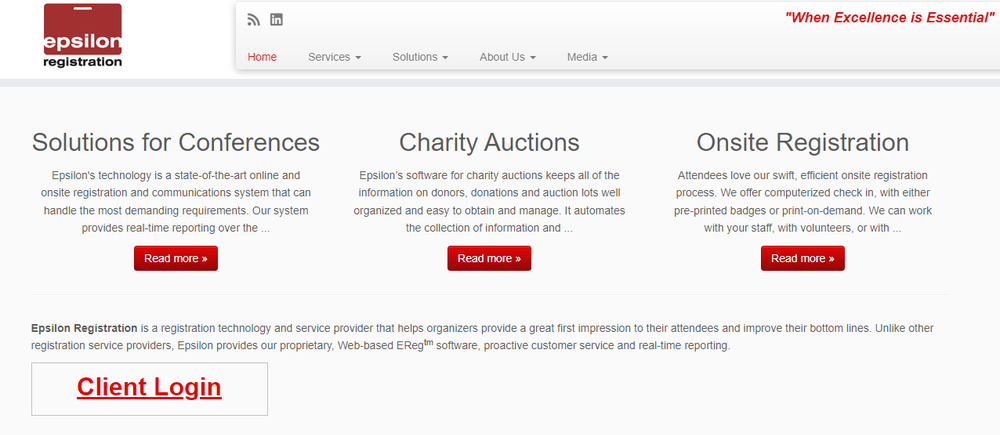Expand the Solutions dropdown menu
Screen dimensions: 1000x435
(x=420, y=57)
